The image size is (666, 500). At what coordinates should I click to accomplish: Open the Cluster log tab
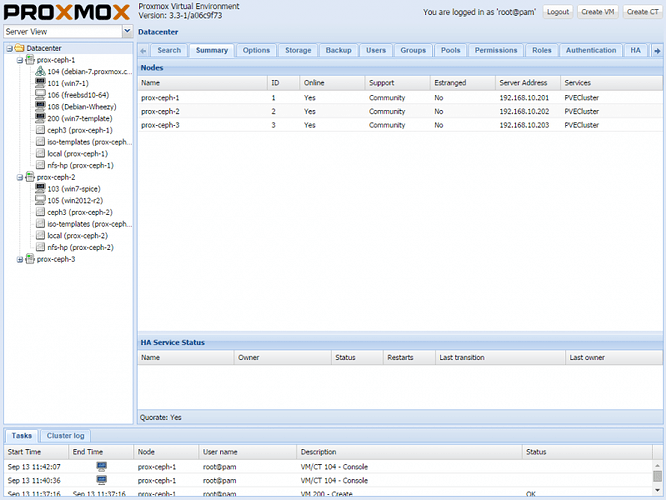[66, 436]
